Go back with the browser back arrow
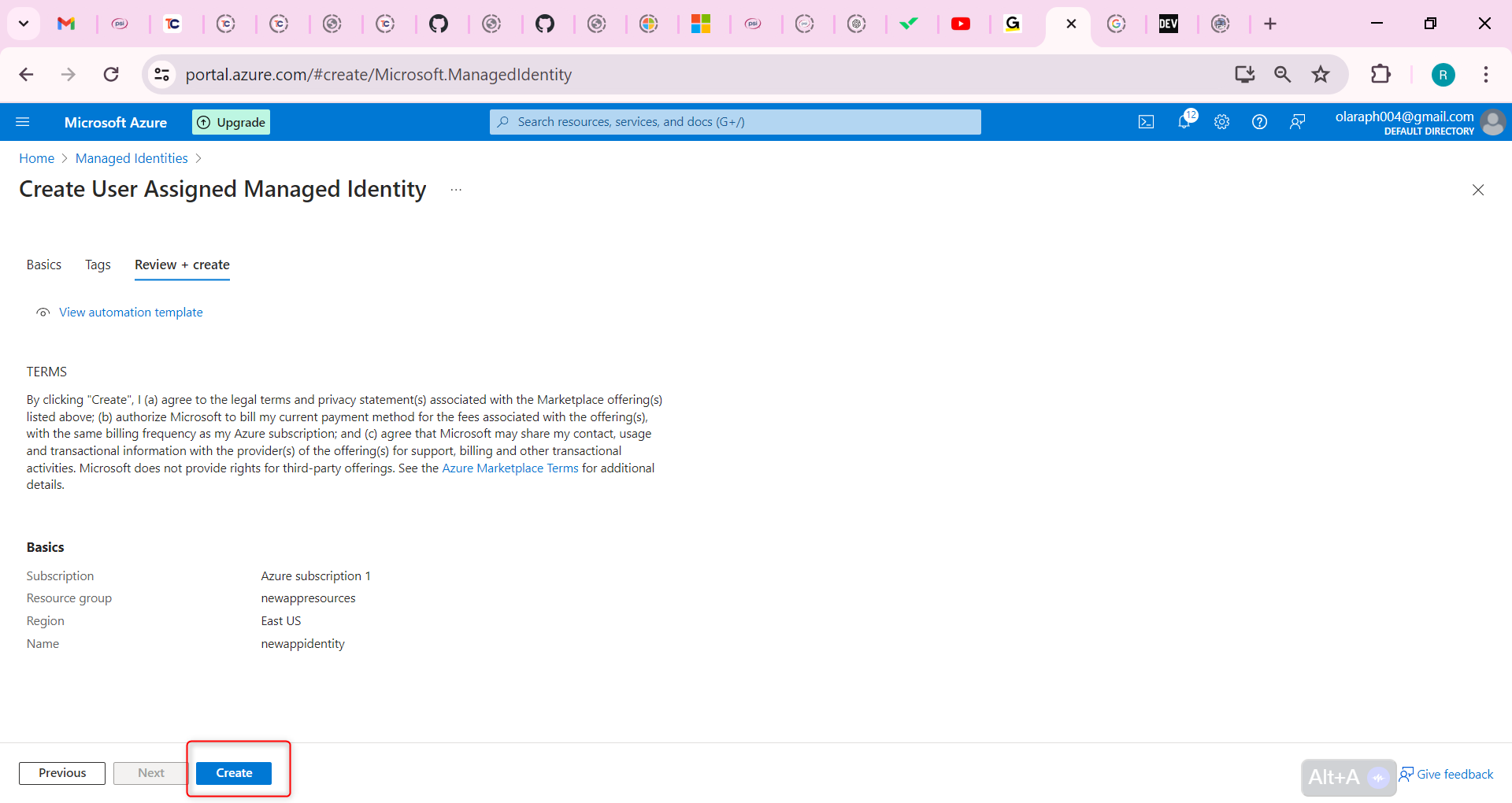The height and width of the screenshot is (803, 1512). (26, 75)
